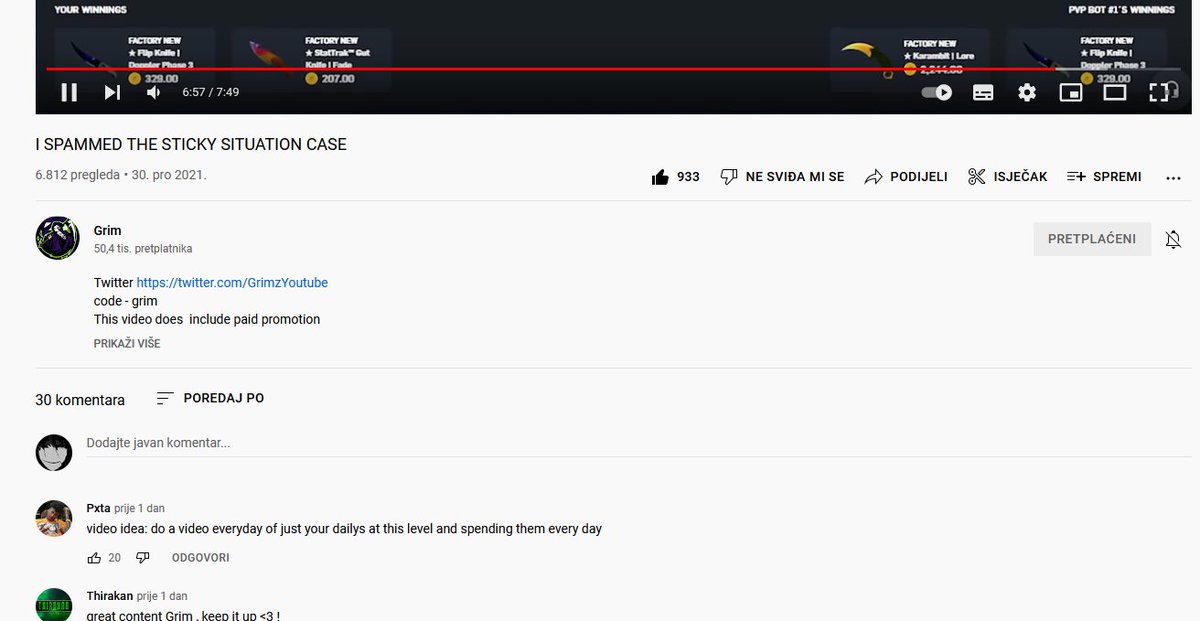Viewport: 1200px width, 621px height.
Task: Click the video title text
Action: pos(191,144)
